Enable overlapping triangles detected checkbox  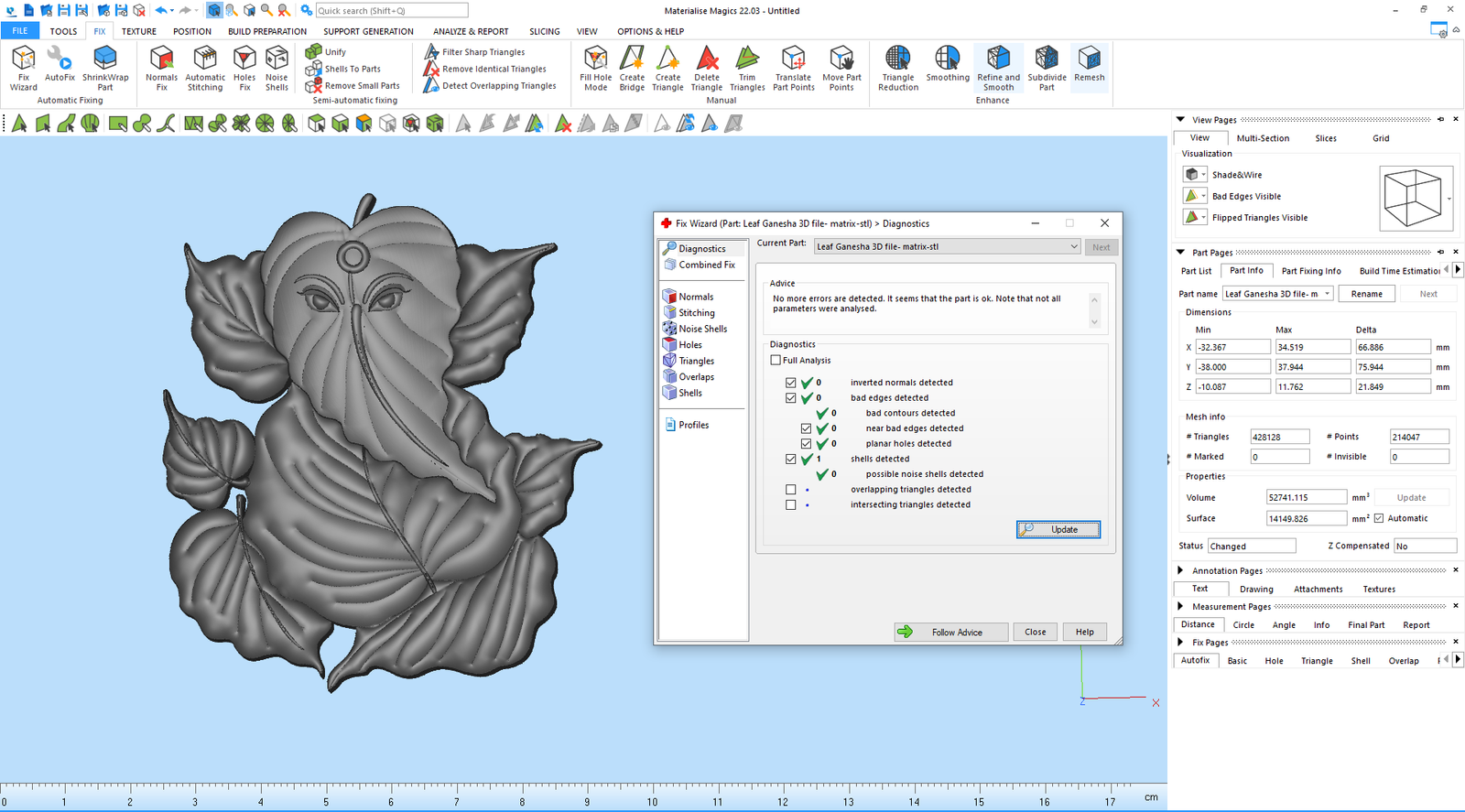click(791, 490)
